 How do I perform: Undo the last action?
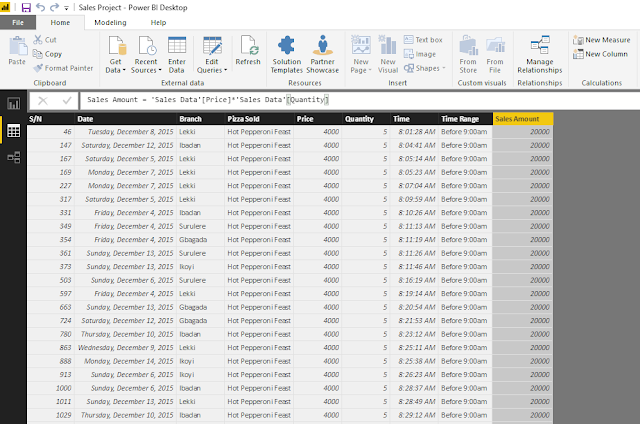(x=40, y=7)
